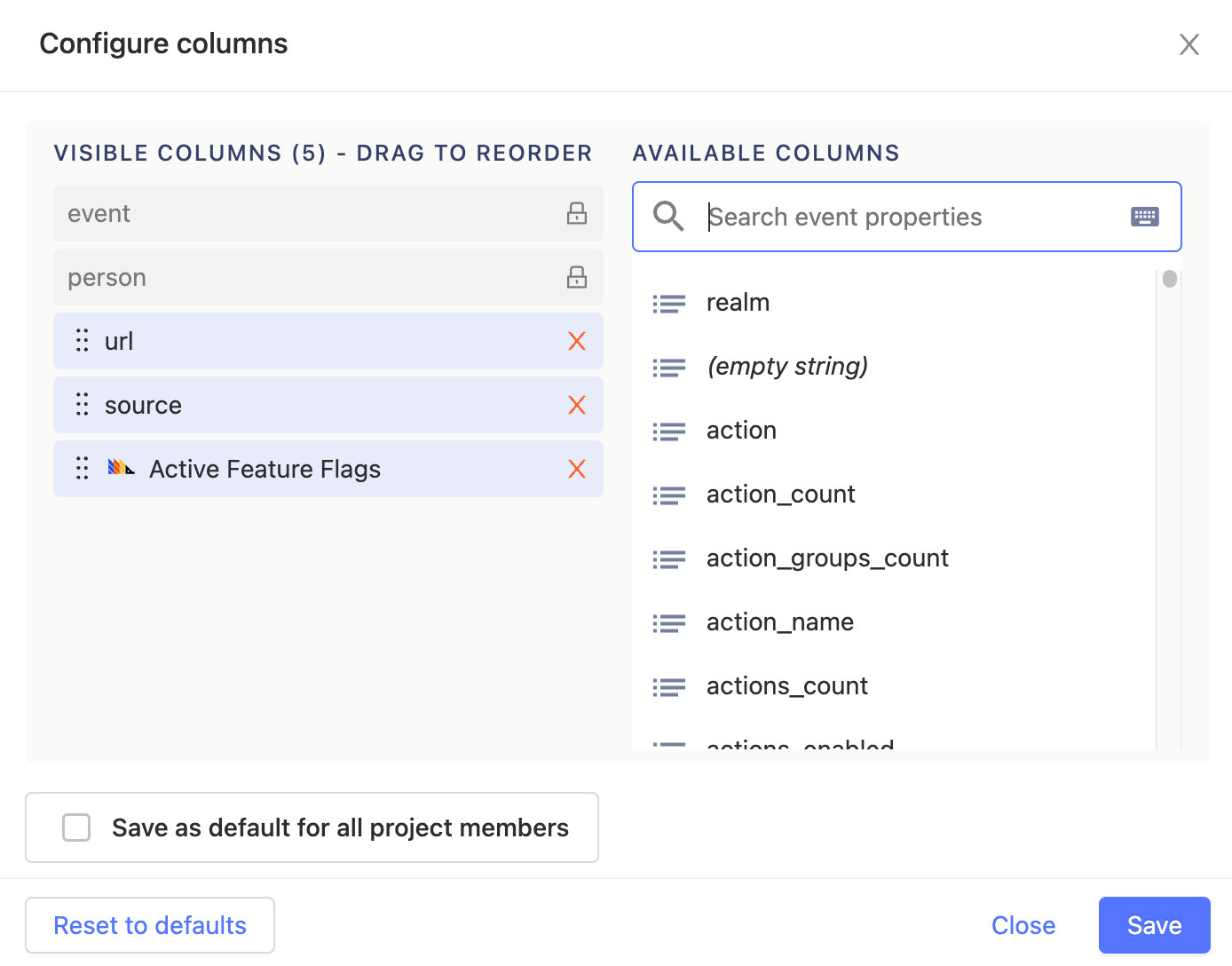Click Reset to defaults

pyautogui.click(x=149, y=924)
